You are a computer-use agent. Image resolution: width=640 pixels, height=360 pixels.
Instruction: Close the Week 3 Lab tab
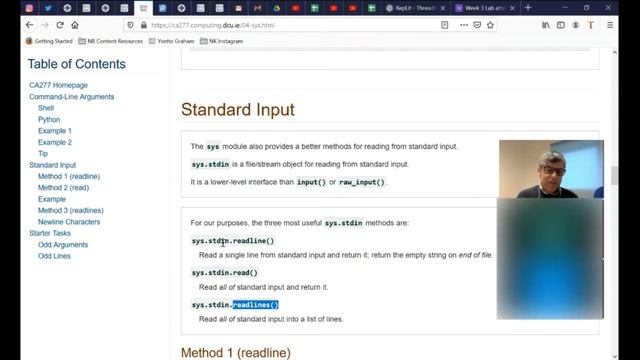513,8
